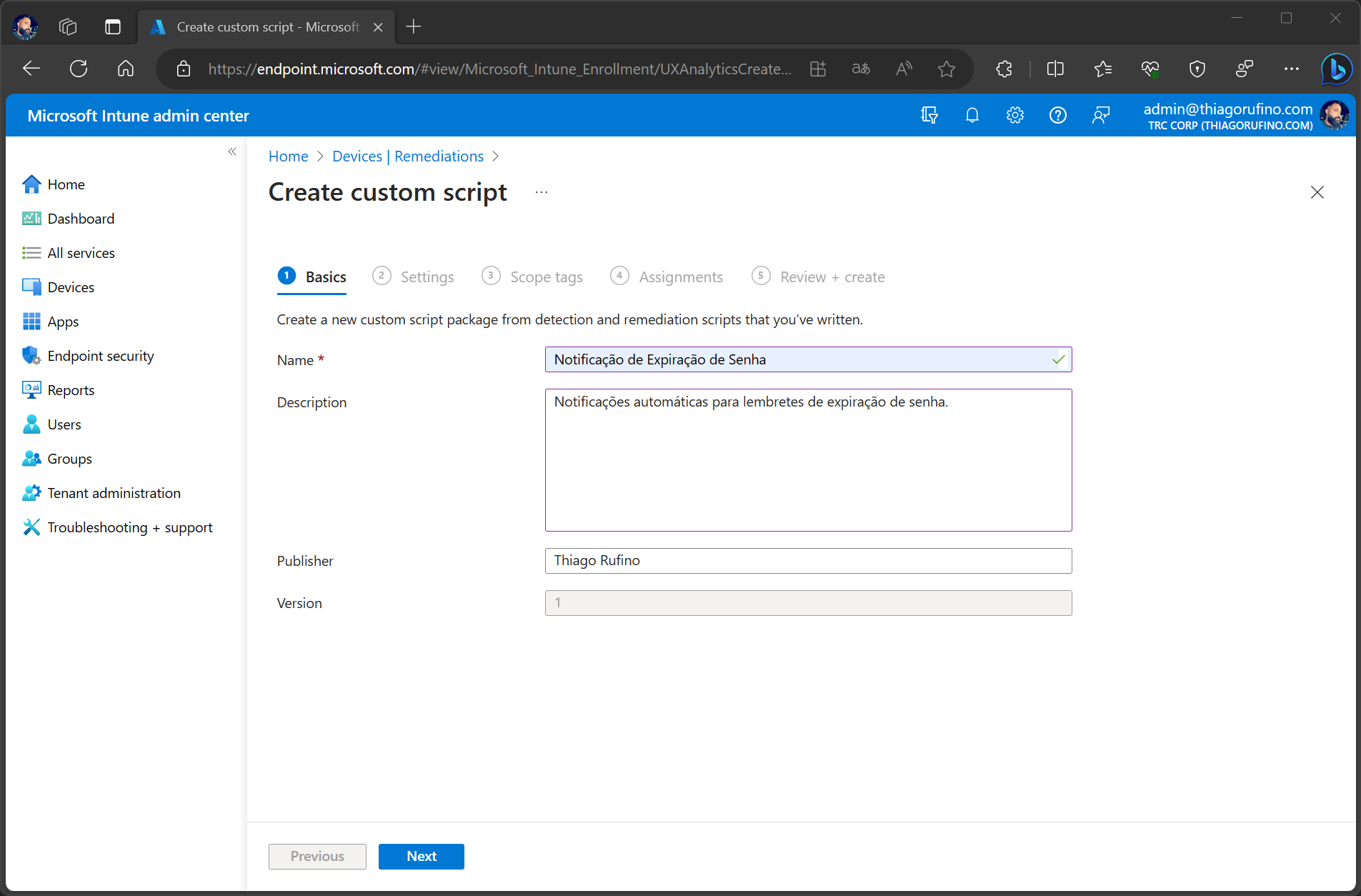Open portal settings gear
Viewport: 1361px width, 896px height.
pyautogui.click(x=1014, y=115)
